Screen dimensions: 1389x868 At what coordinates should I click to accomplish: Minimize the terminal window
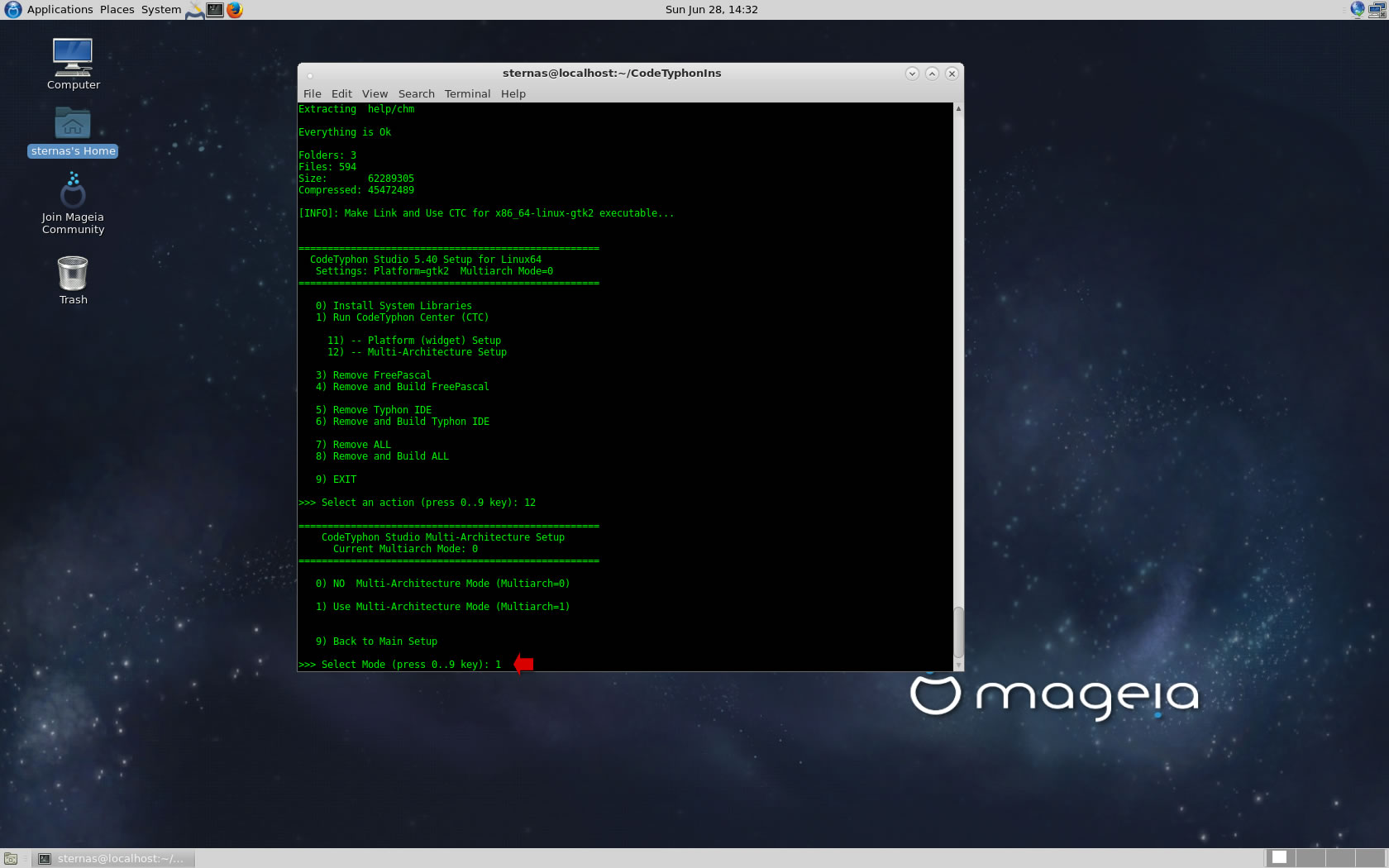click(912, 74)
